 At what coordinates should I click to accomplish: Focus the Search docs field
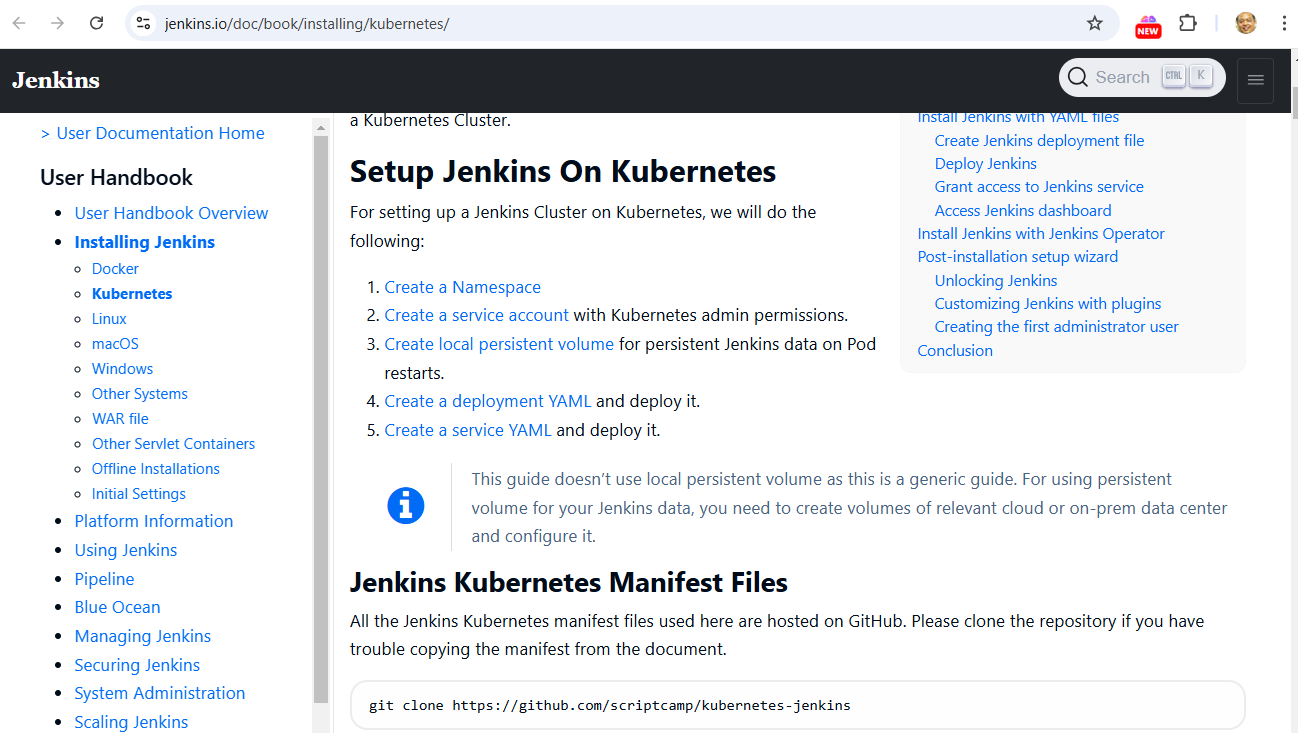[1142, 77]
